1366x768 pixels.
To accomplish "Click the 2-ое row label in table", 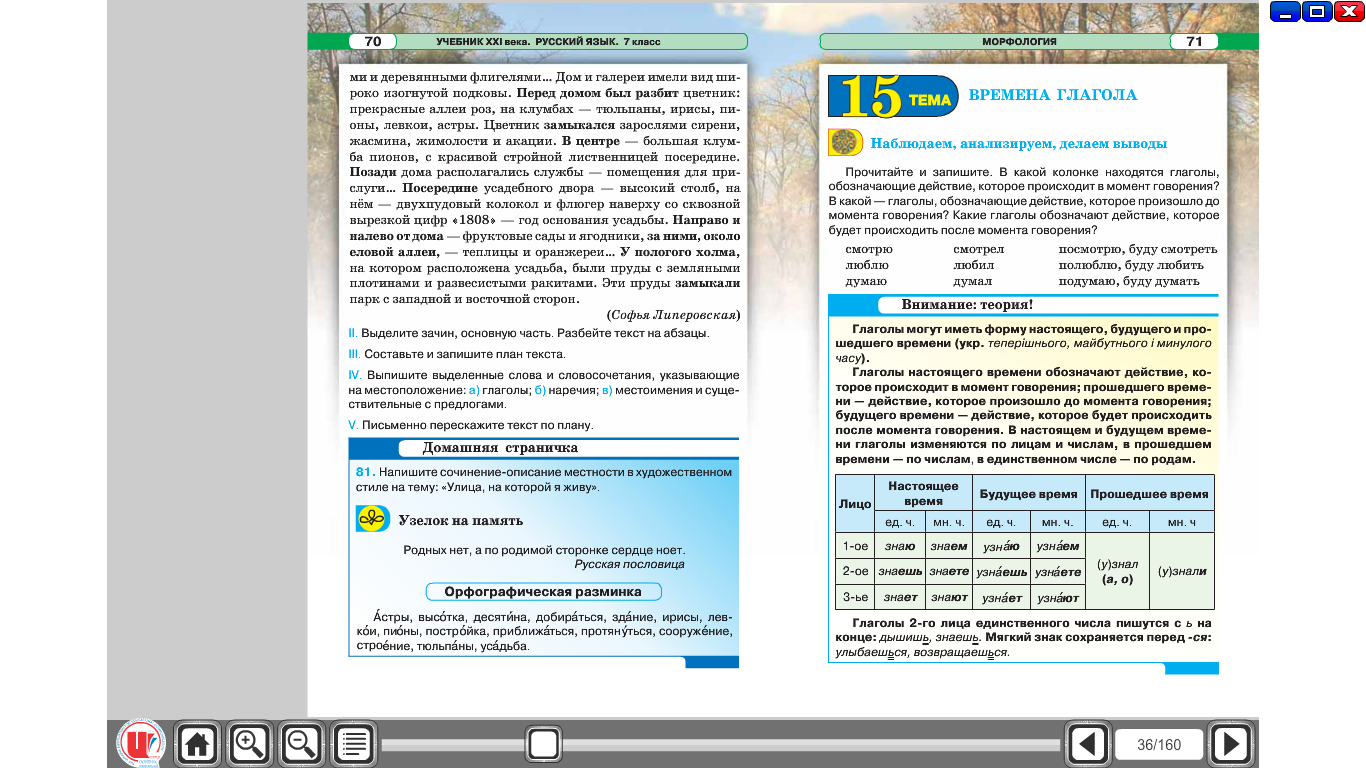I will 854,572.
